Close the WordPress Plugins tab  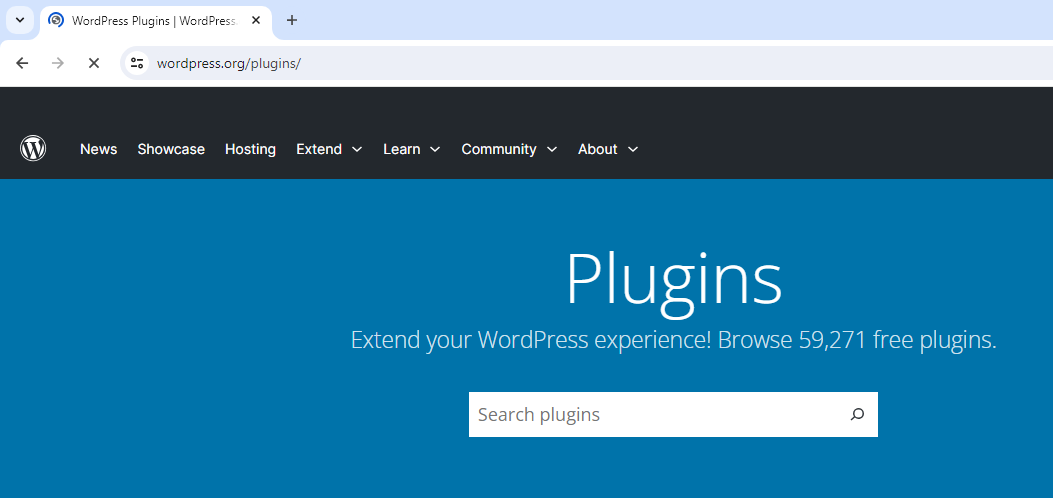click(256, 20)
